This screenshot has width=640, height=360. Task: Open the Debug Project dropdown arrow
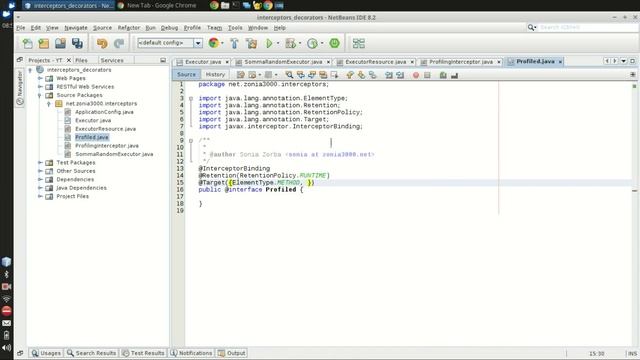click(300, 43)
